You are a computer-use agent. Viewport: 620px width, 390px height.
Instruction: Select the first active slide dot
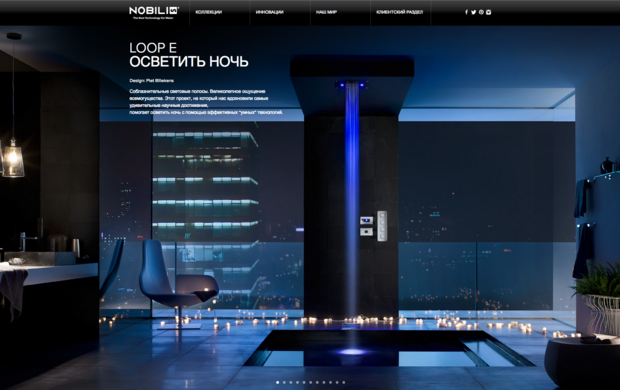(x=278, y=382)
